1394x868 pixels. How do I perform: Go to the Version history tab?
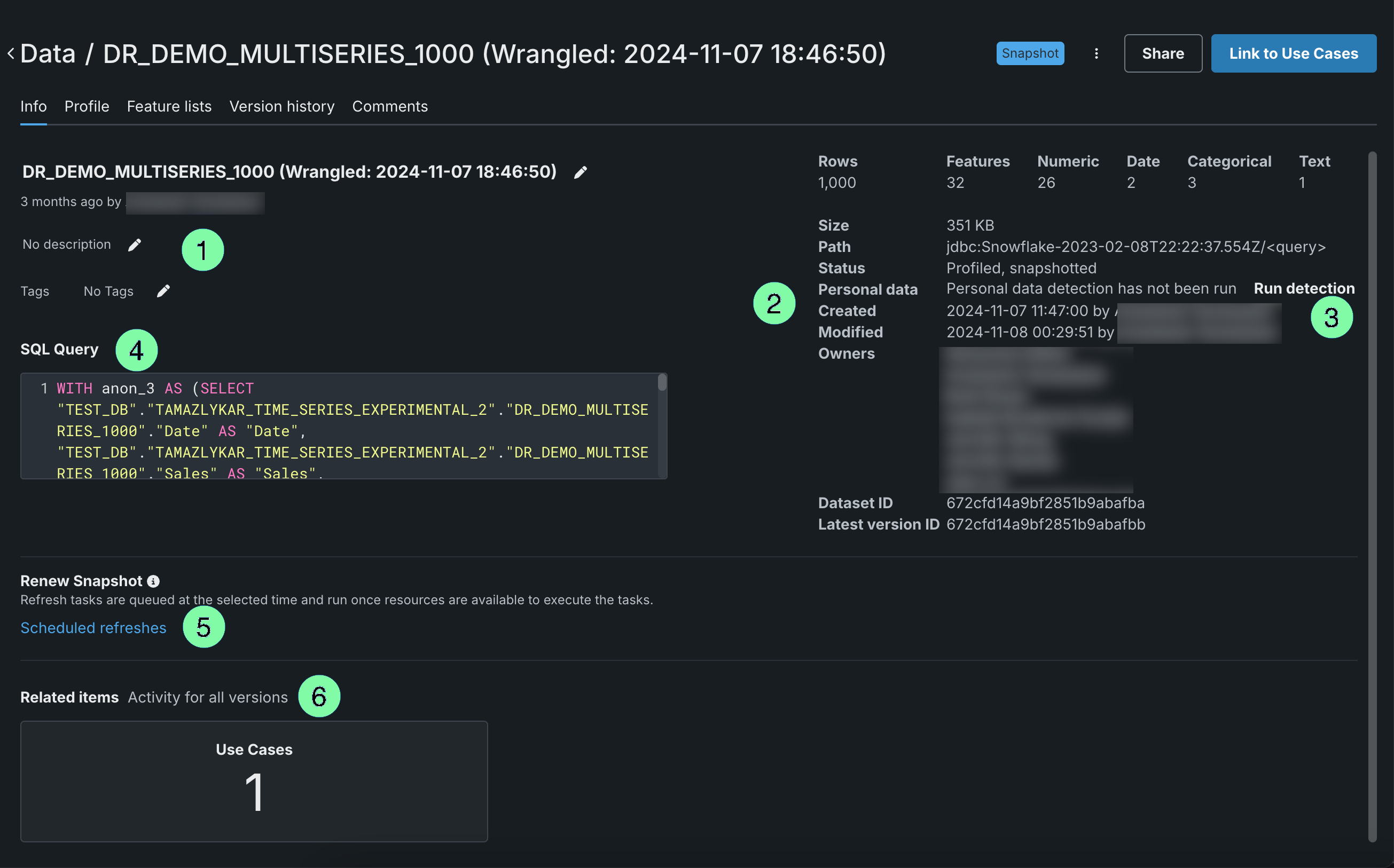[x=281, y=107]
